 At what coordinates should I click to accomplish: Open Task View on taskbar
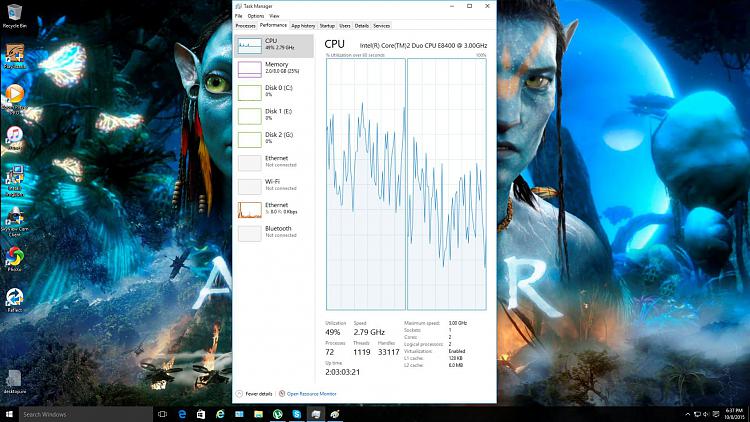pos(163,414)
